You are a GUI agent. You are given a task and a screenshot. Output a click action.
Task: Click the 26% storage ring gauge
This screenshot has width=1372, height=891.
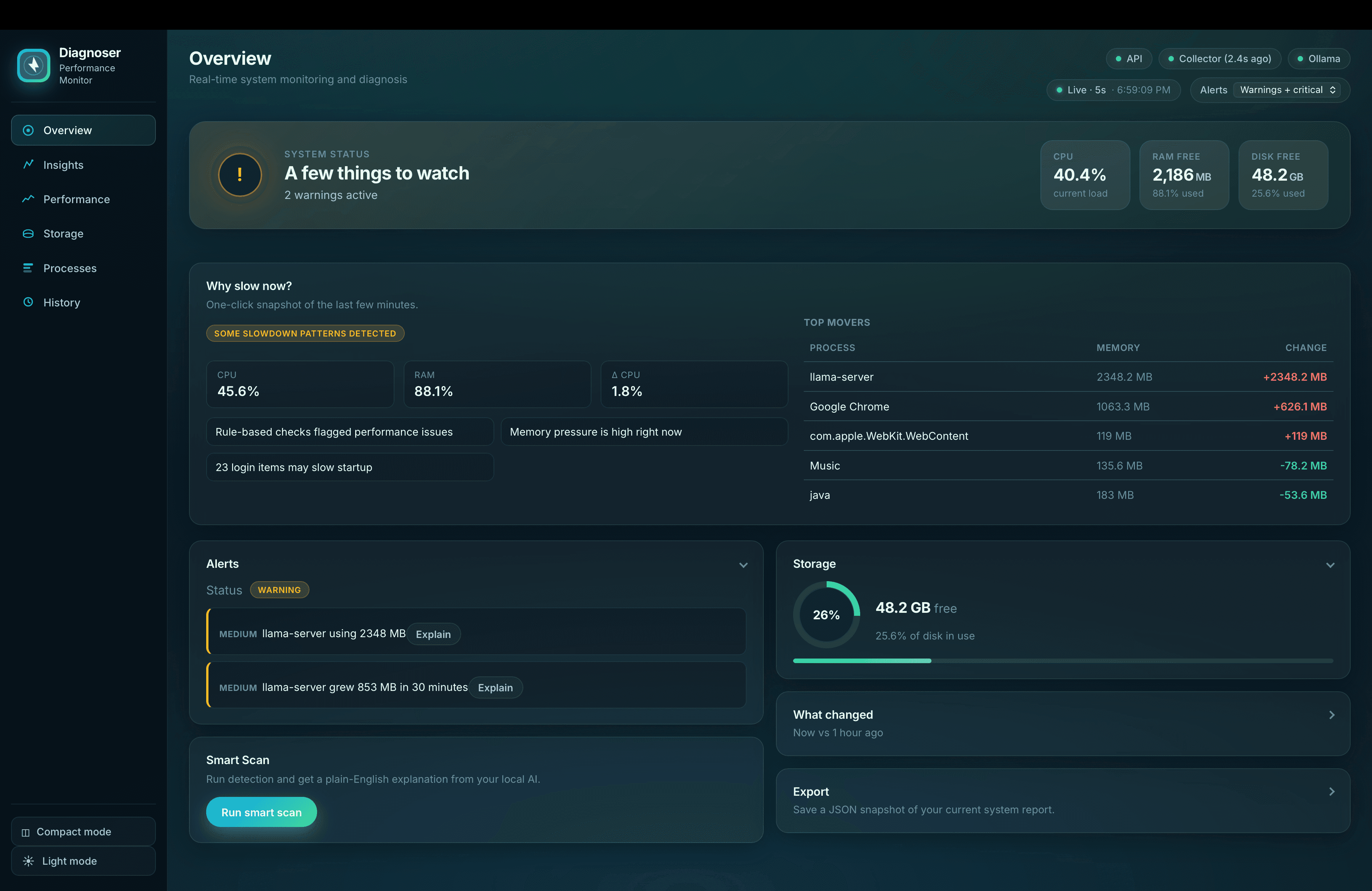(x=826, y=615)
